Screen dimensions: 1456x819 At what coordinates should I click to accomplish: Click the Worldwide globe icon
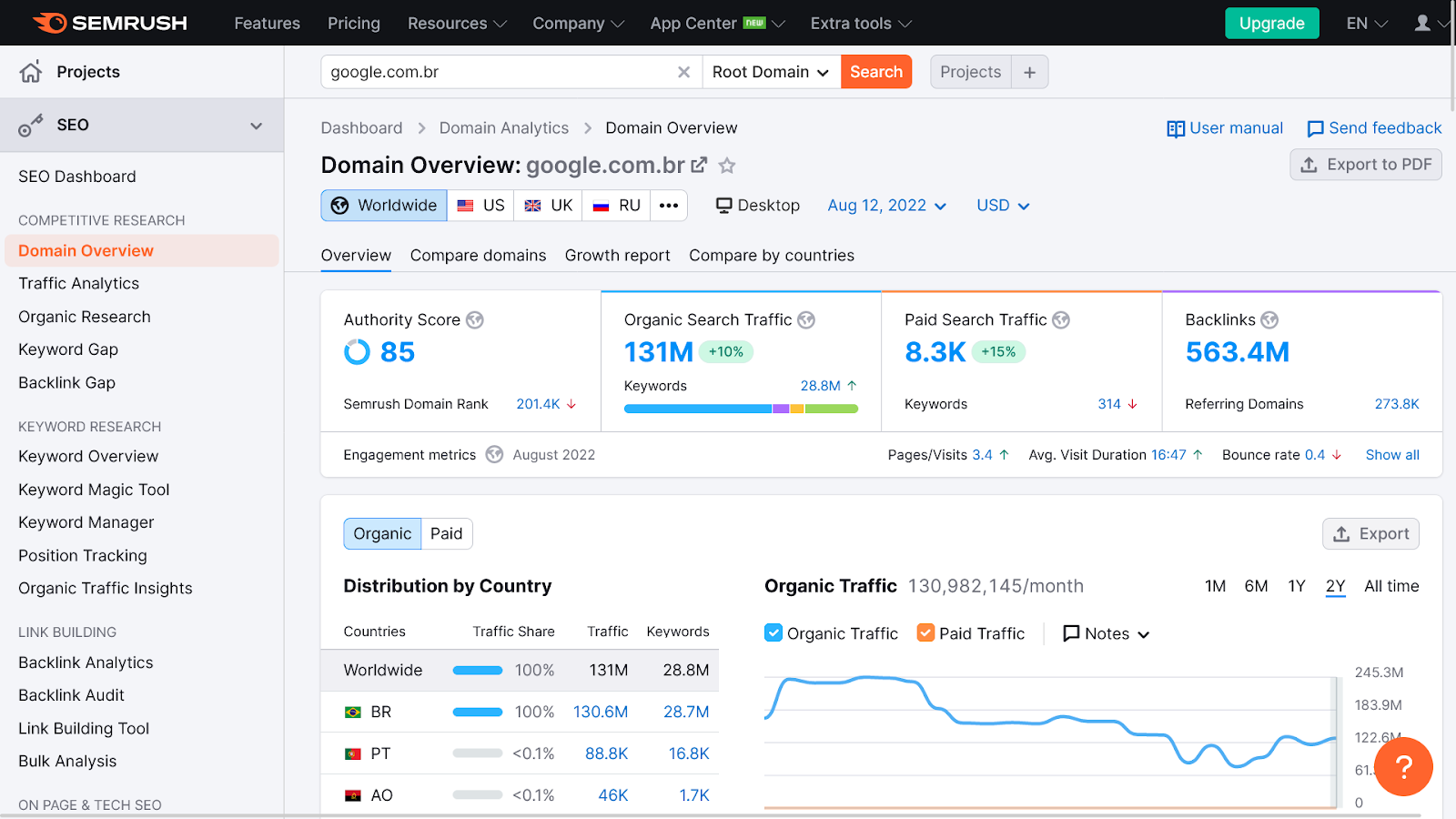point(339,206)
